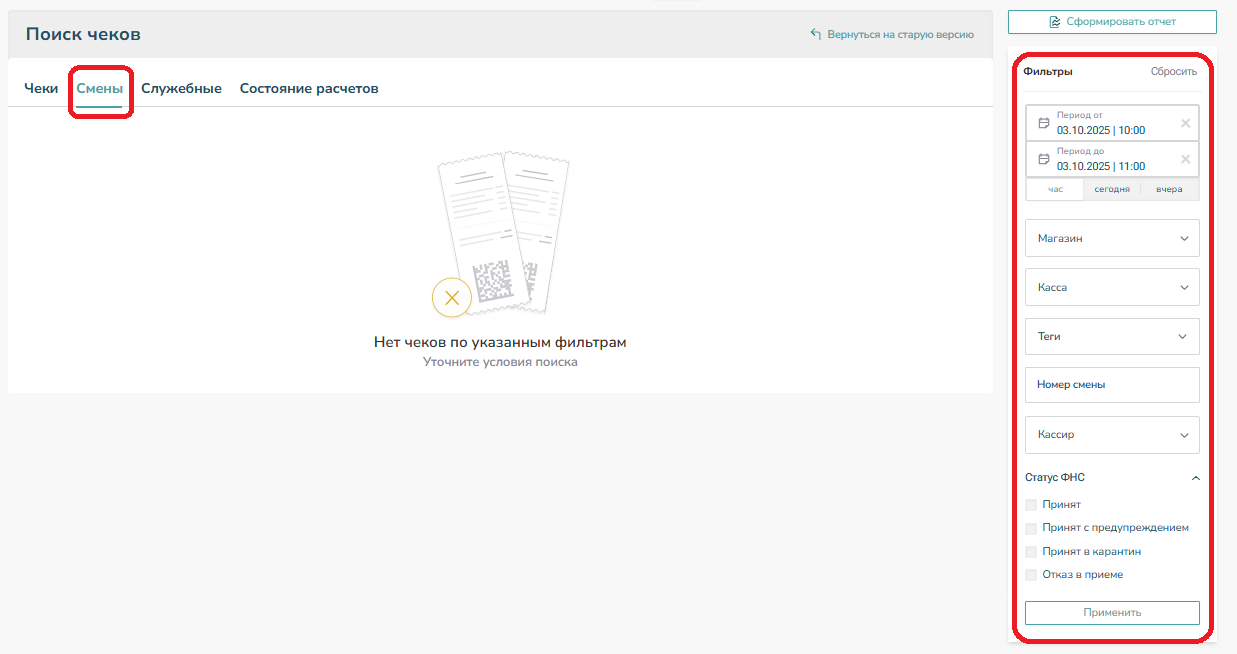Expand the Касса dropdown list
This screenshot has height=654, width=1237.
1112,288
